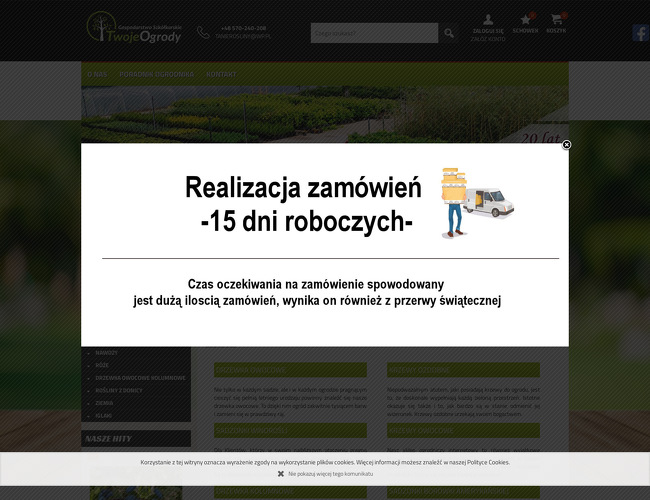Select Róże category in sidebar
Screen dimensions: 650x500
[102, 365]
